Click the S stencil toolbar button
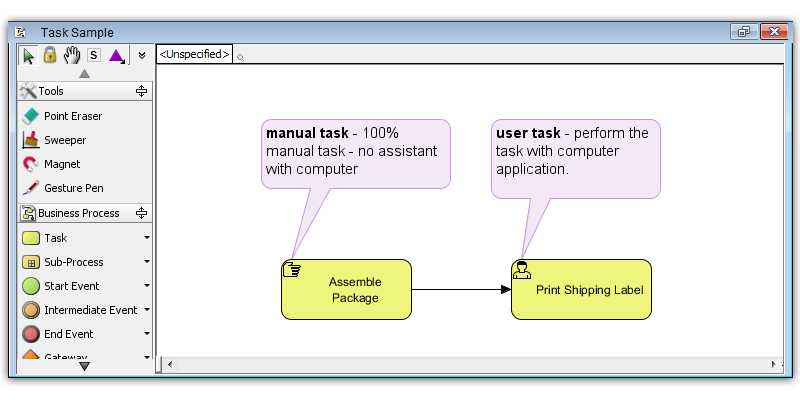 [94, 55]
